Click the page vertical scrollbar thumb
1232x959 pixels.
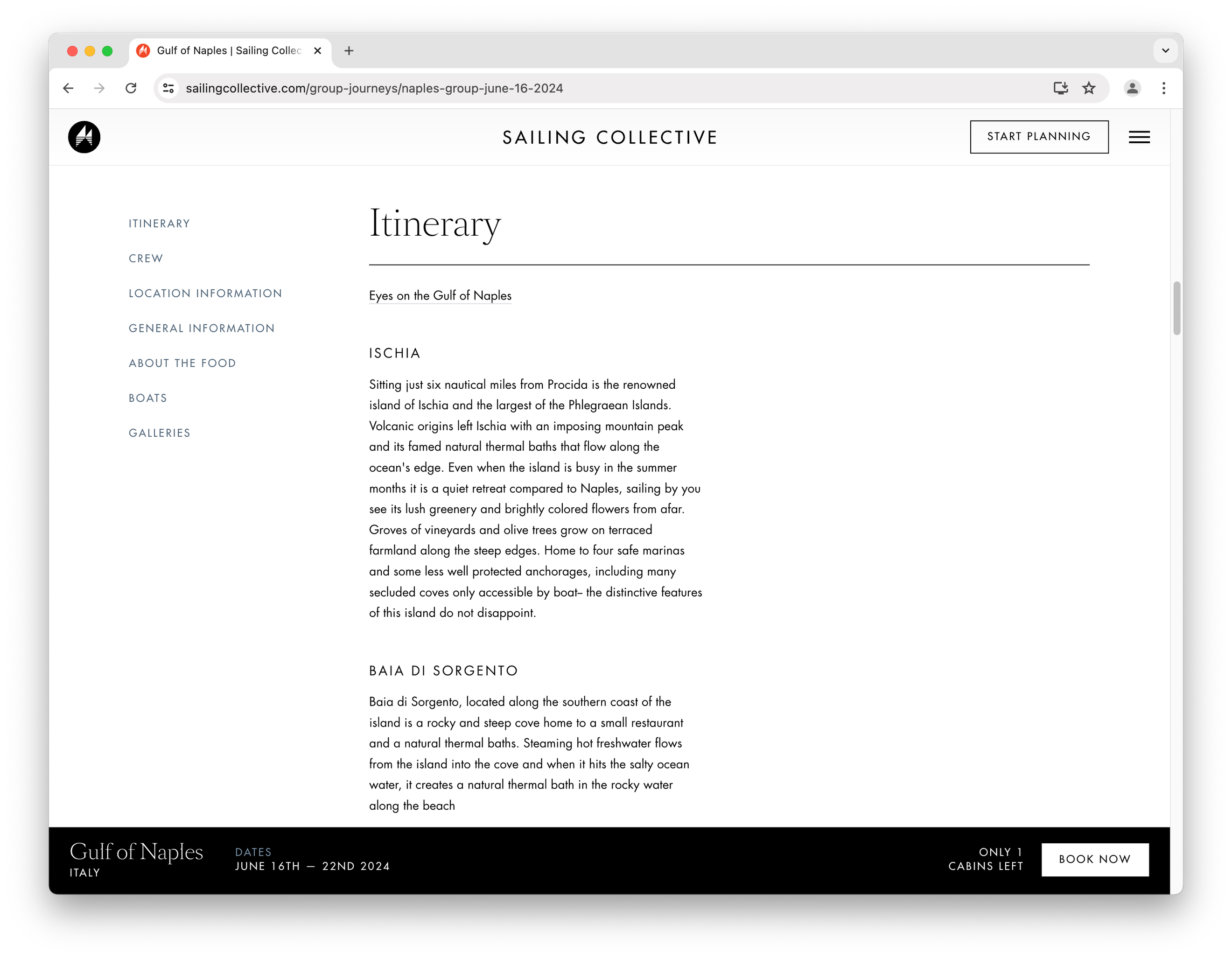tap(1176, 308)
